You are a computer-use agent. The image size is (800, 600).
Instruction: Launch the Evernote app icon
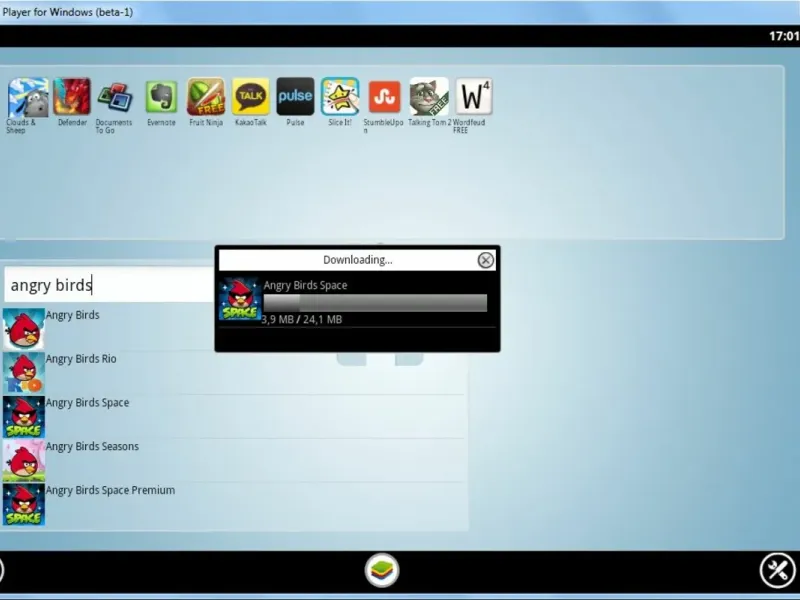coord(161,97)
